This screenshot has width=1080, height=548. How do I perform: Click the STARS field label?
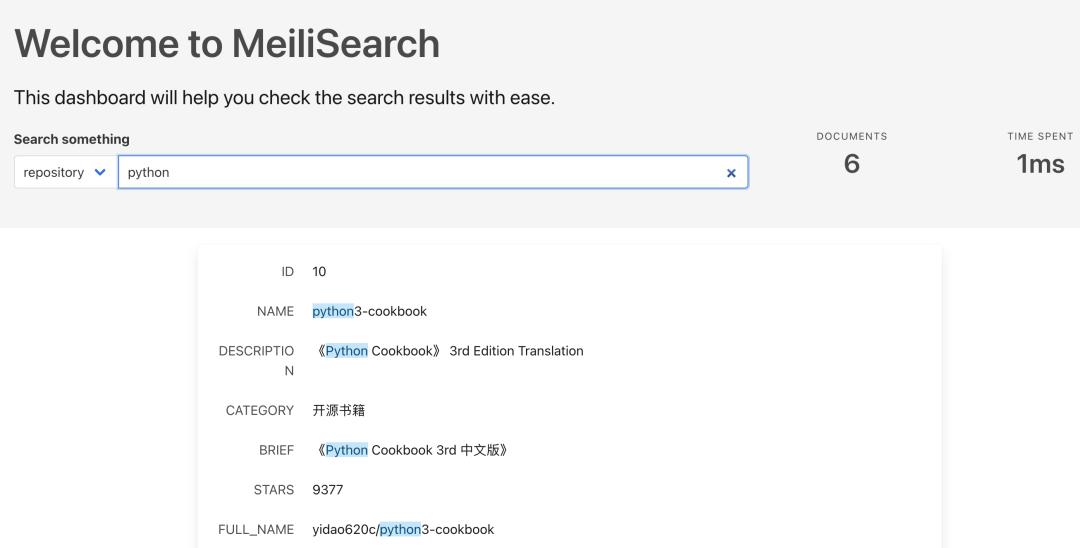[273, 490]
